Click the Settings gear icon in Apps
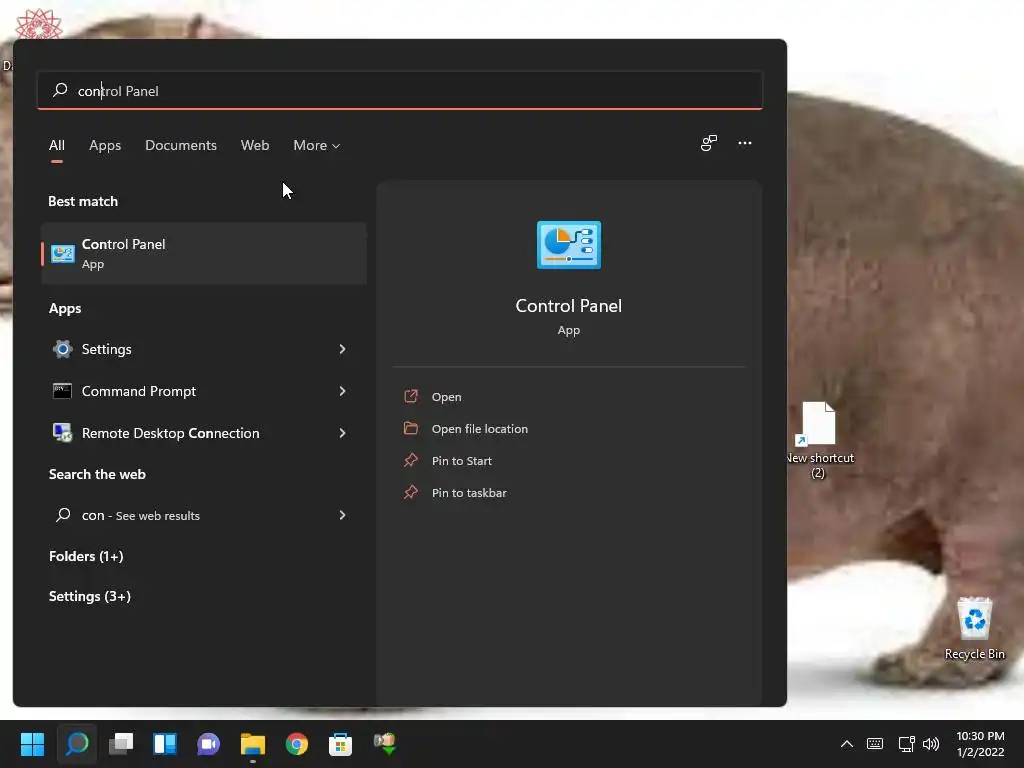This screenshot has height=768, width=1024. (x=63, y=349)
